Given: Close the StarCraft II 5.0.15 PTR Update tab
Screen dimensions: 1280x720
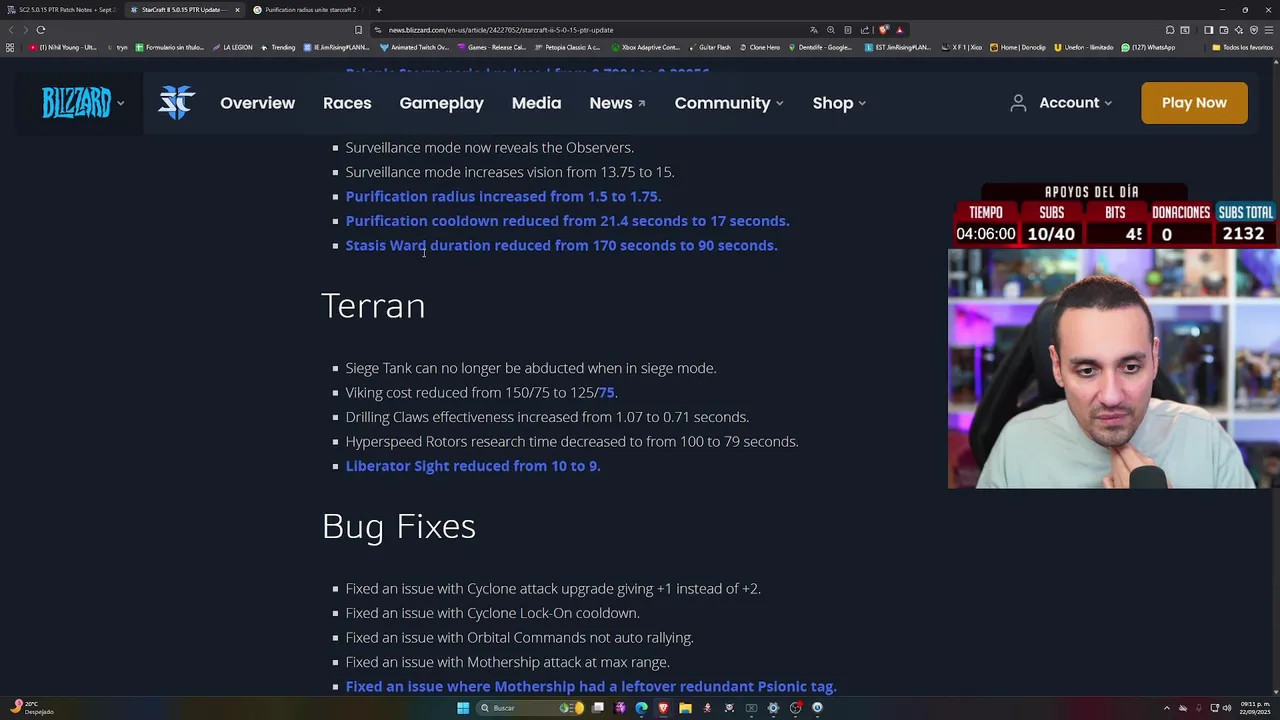Looking at the screenshot, I should [x=237, y=10].
